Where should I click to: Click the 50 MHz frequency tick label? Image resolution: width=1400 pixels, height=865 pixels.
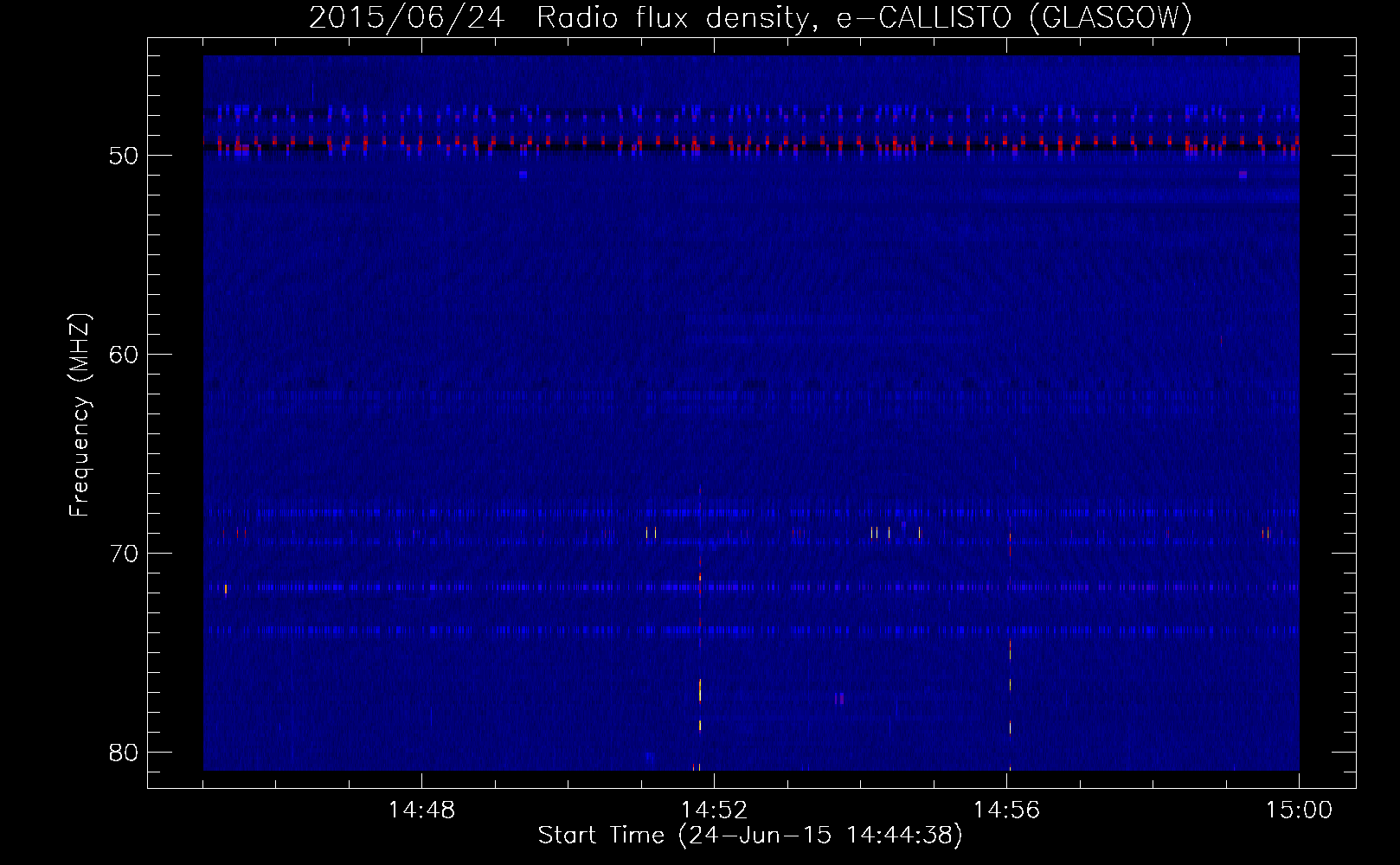click(x=125, y=156)
